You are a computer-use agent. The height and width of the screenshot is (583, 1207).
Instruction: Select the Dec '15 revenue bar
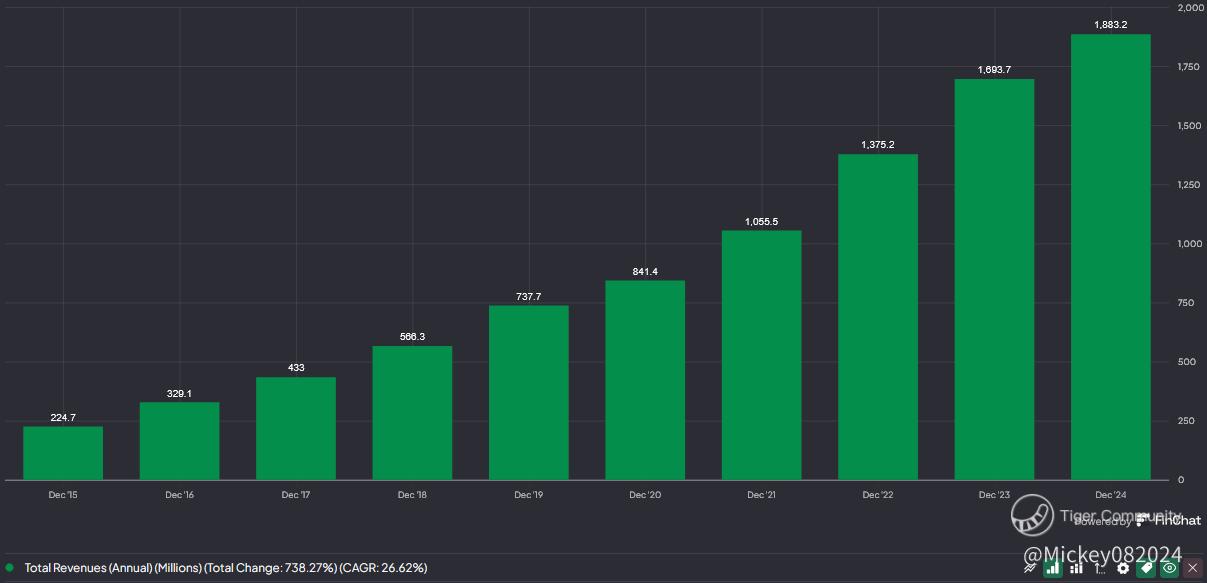click(63, 453)
